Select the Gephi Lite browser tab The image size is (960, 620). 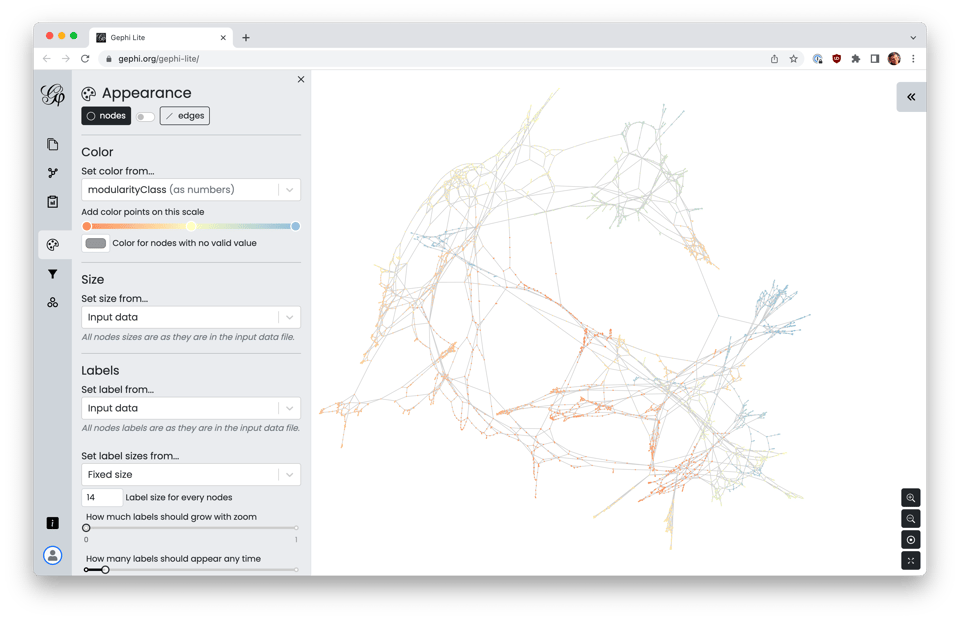tap(160, 37)
